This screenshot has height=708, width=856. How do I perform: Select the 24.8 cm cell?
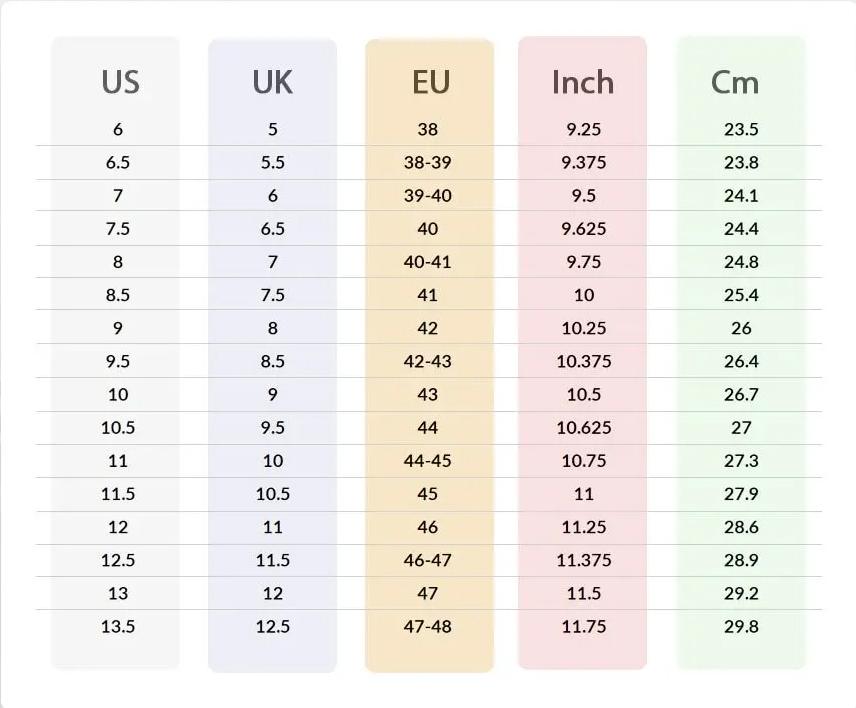coord(741,262)
